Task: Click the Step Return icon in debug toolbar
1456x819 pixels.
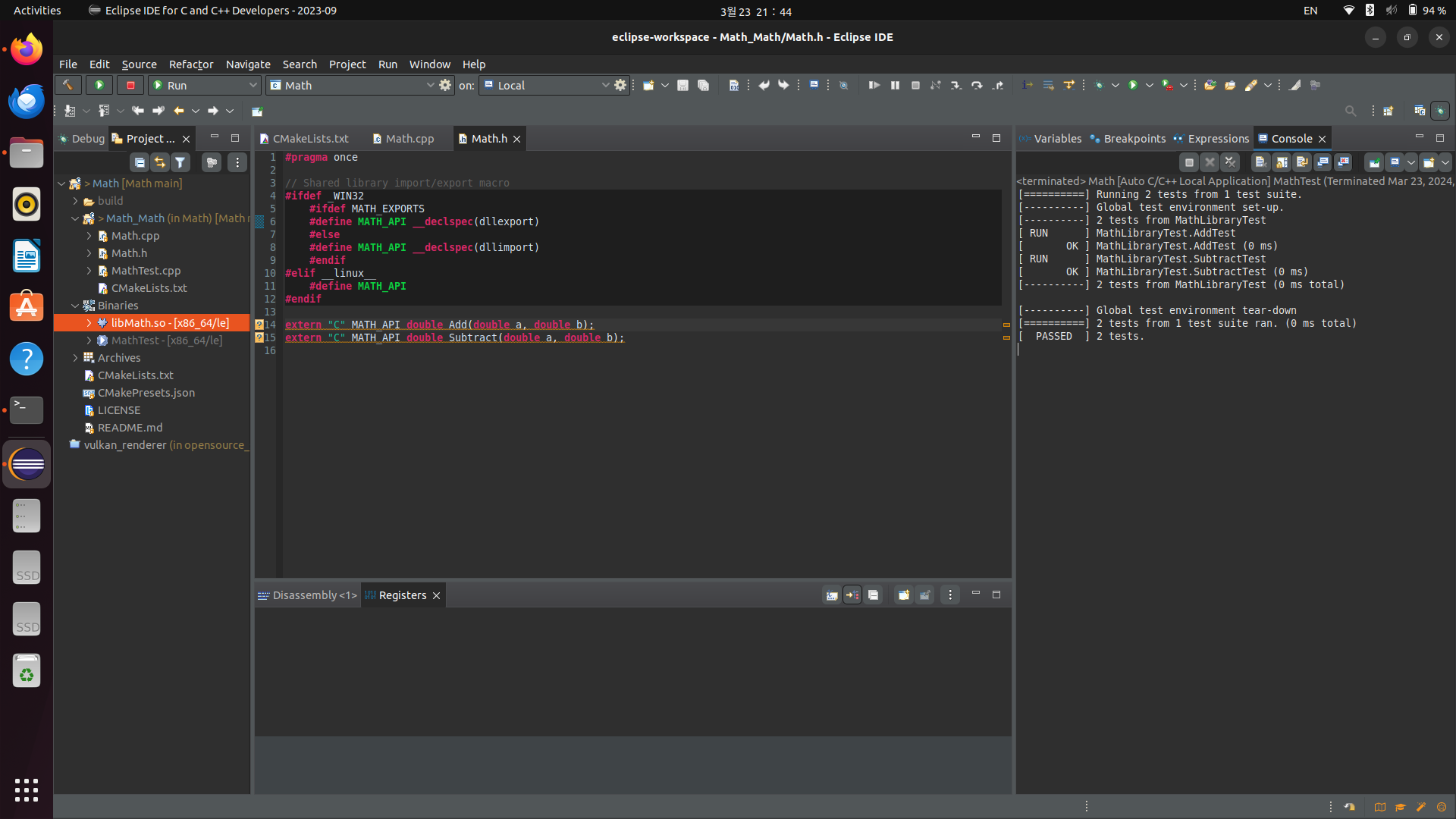Action: [998, 85]
